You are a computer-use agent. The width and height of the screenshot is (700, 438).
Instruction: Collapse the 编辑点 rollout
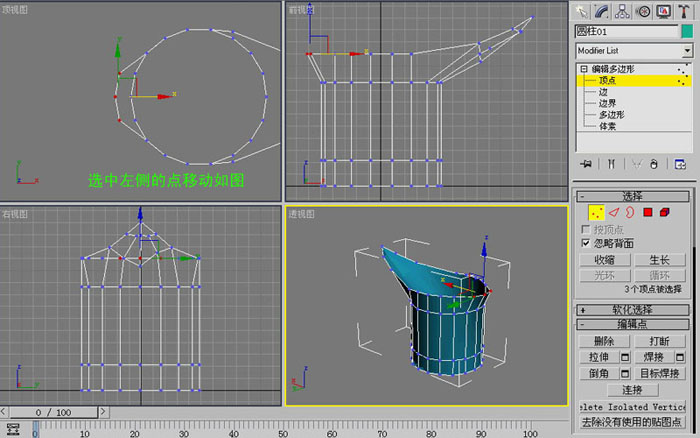click(633, 324)
